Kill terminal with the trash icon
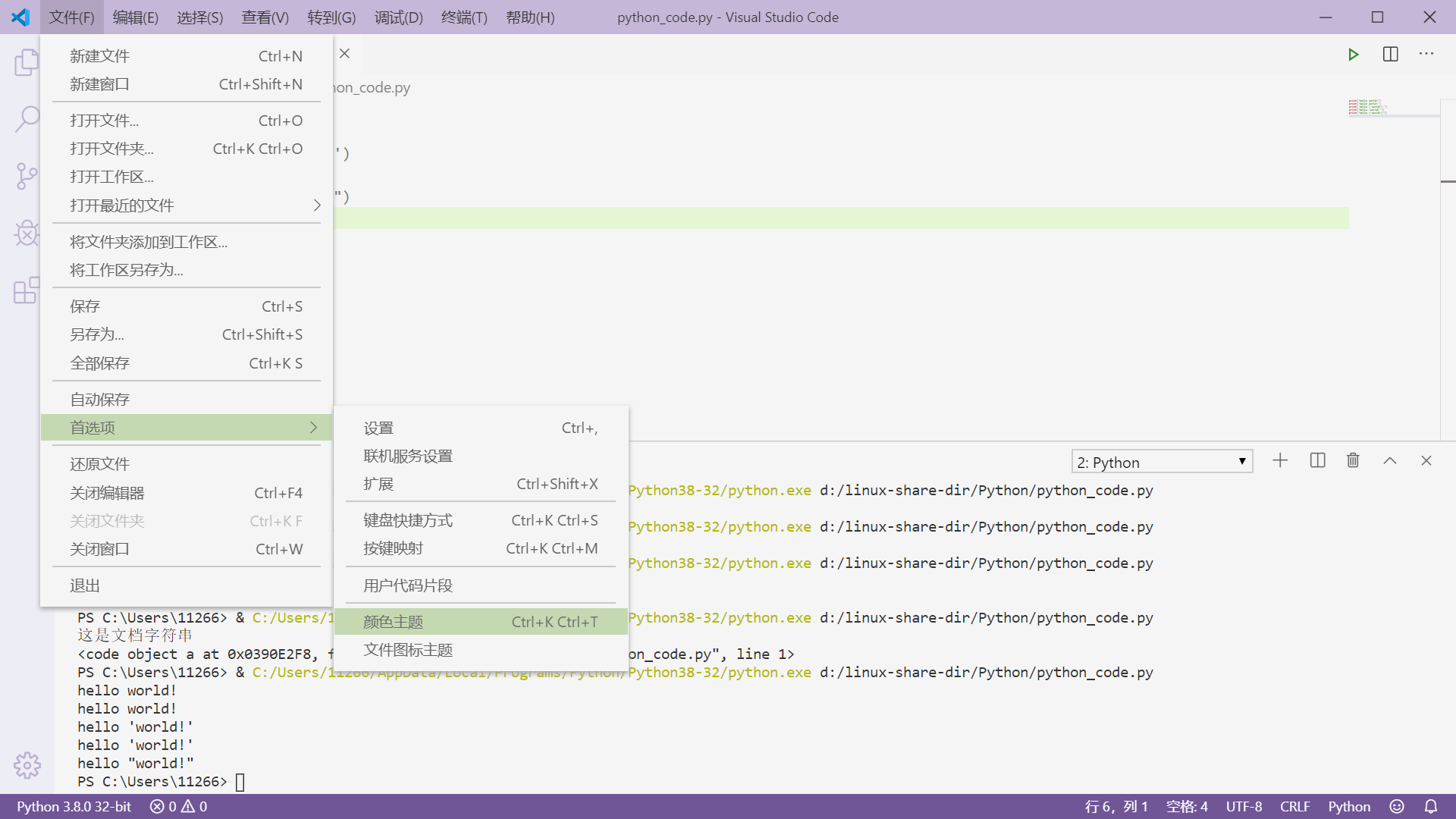Viewport: 1456px width, 819px height. pyautogui.click(x=1353, y=460)
